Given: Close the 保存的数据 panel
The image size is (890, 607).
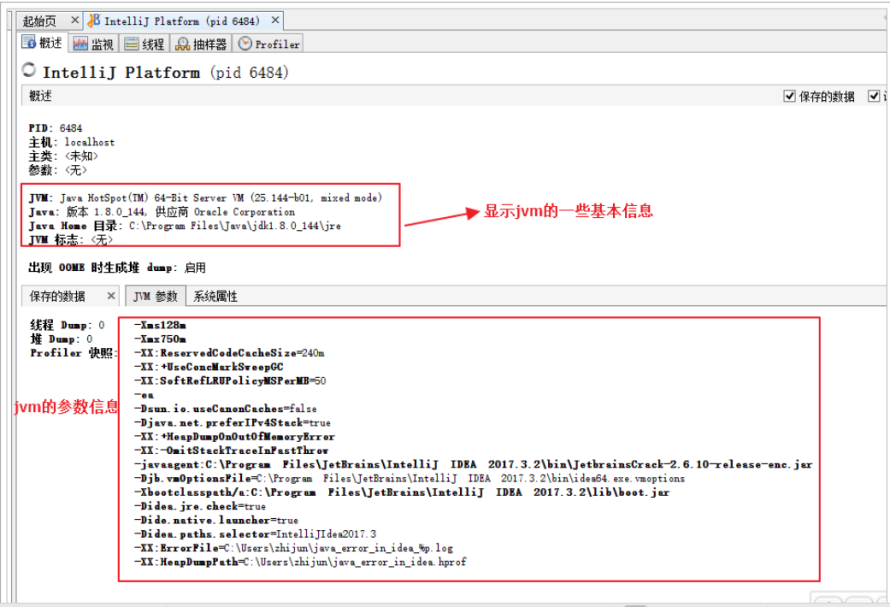Looking at the screenshot, I should [111, 295].
